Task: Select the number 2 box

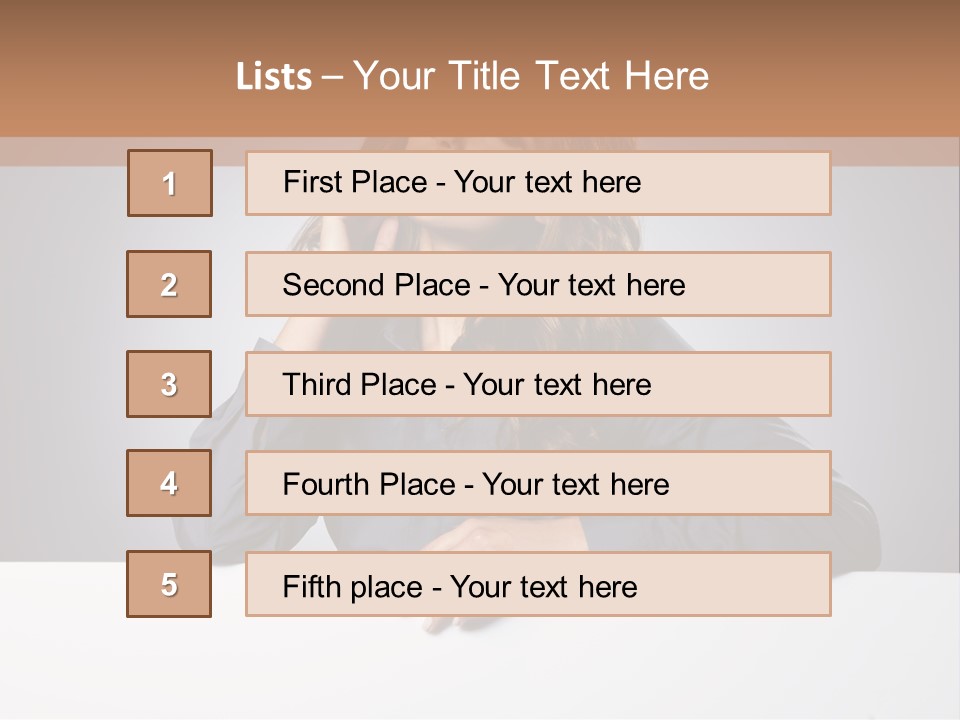Action: (x=169, y=284)
